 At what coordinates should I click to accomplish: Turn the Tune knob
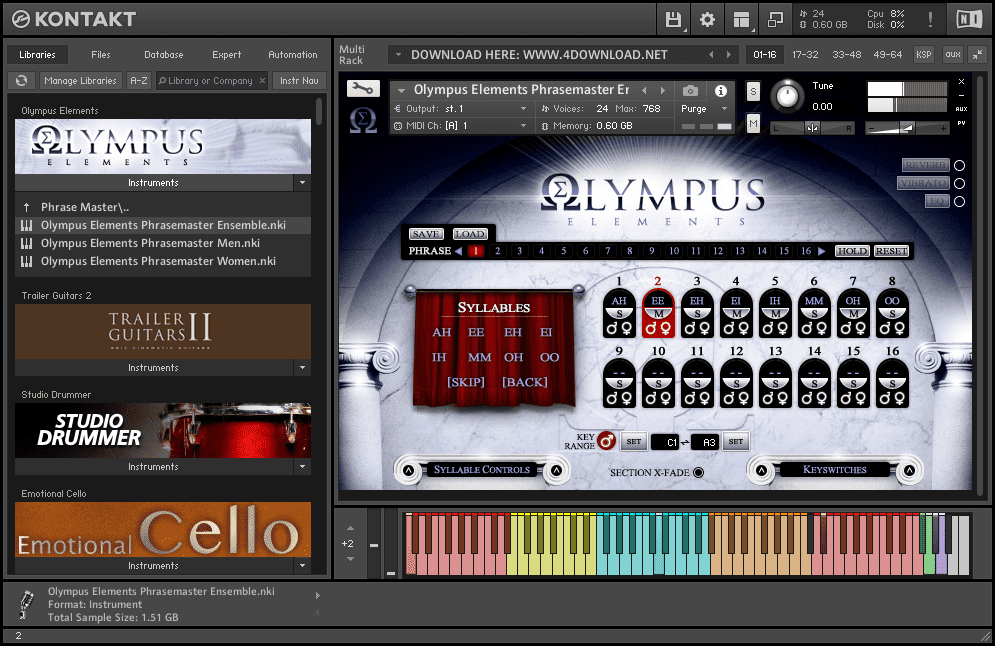pyautogui.click(x=787, y=96)
